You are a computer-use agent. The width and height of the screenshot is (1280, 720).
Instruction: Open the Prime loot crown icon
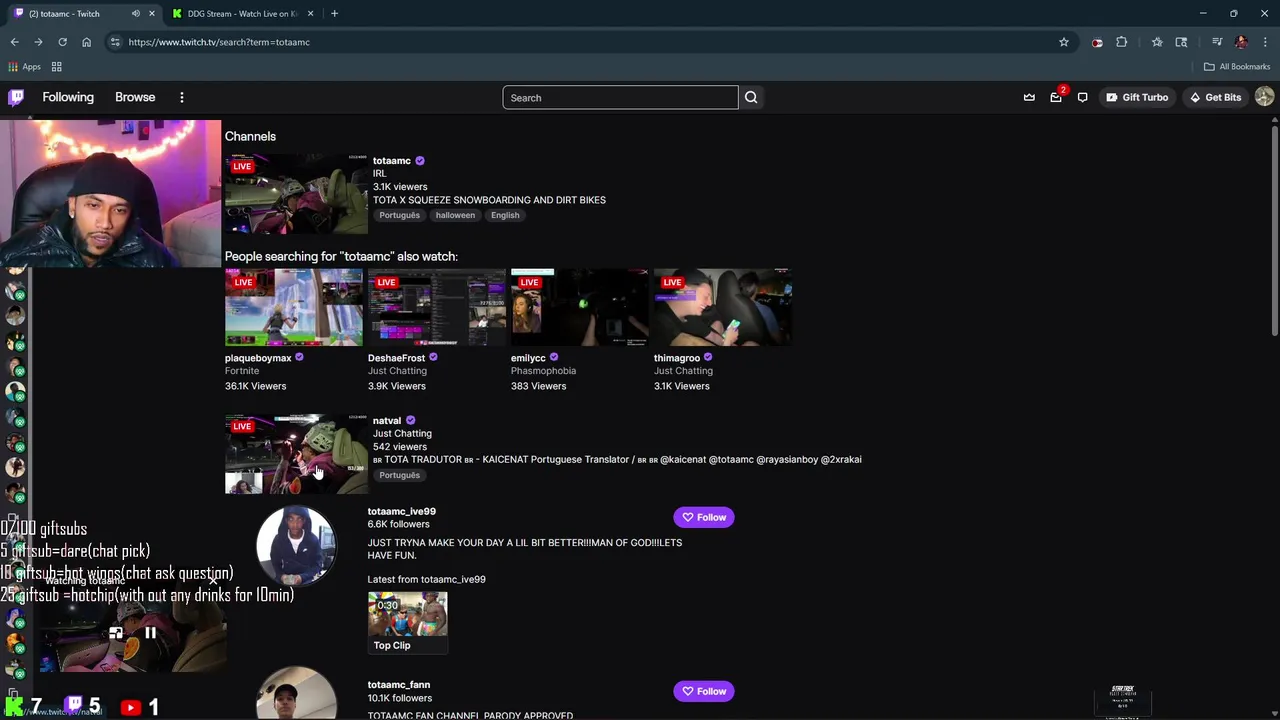coord(1029,97)
